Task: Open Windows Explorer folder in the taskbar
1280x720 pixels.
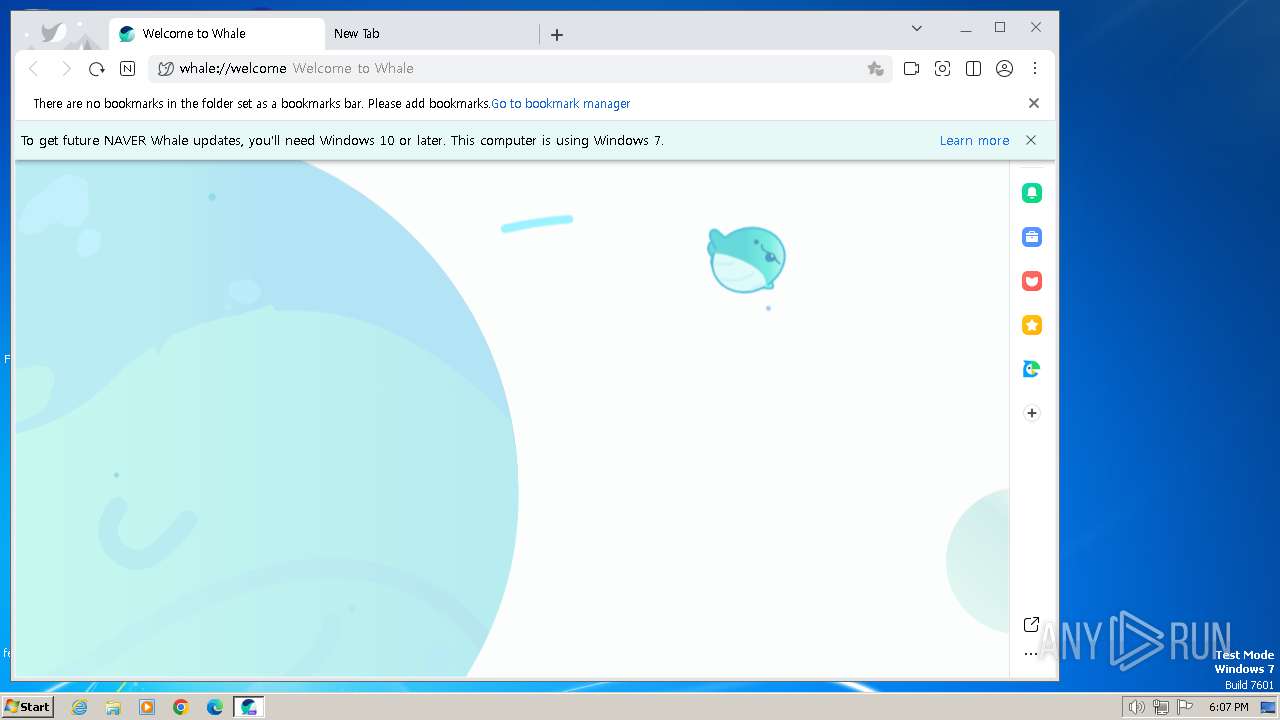Action: (x=113, y=707)
